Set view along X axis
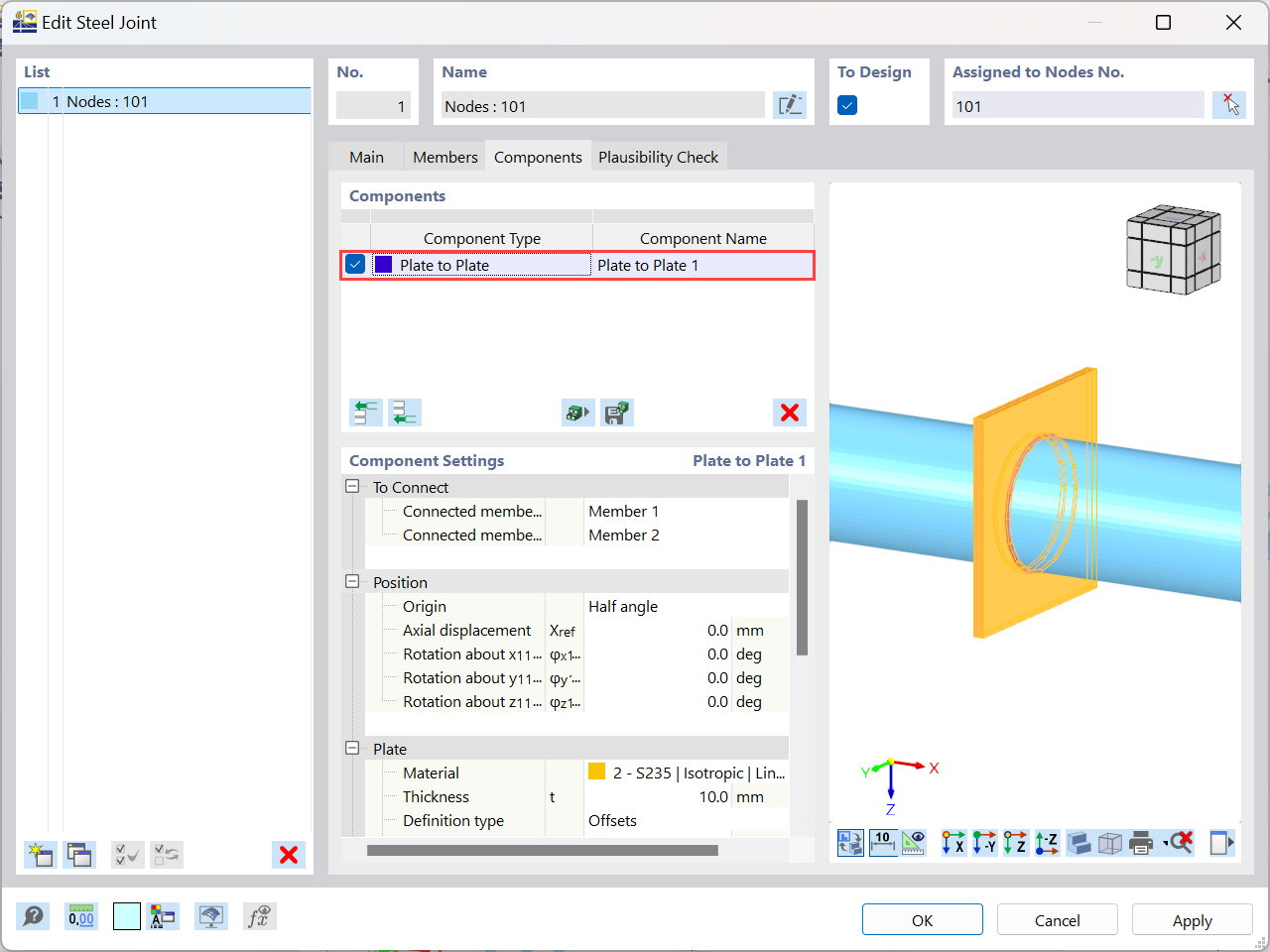 point(954,842)
